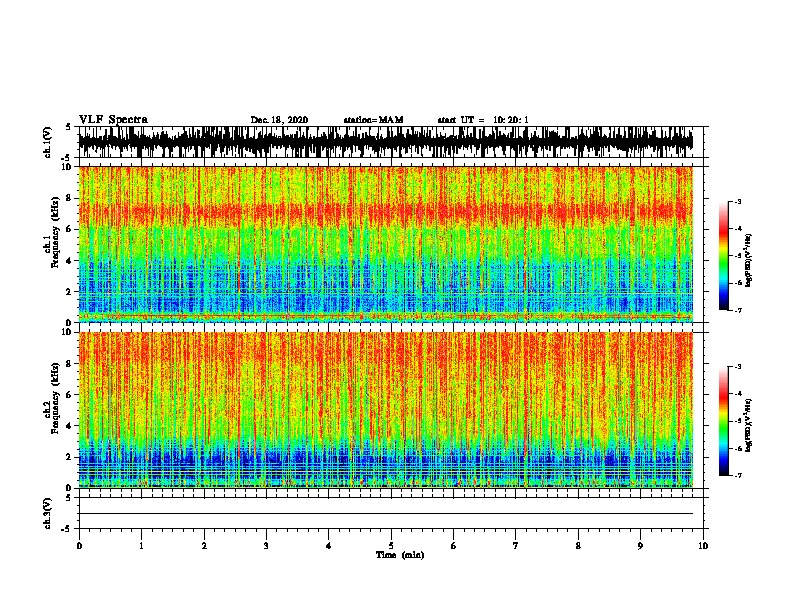Click the time axis tick label "5"

point(391,546)
